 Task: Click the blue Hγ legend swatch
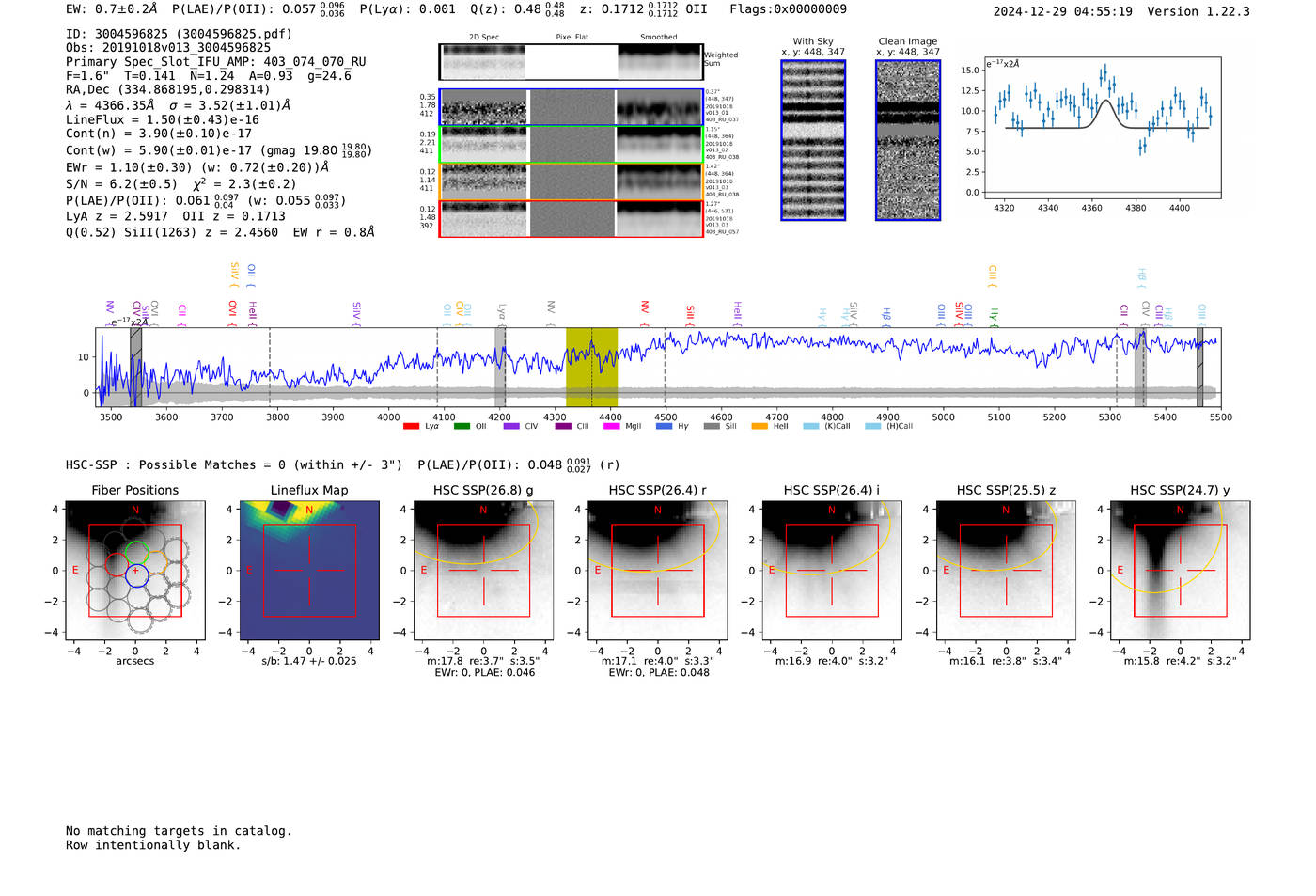pyautogui.click(x=664, y=426)
